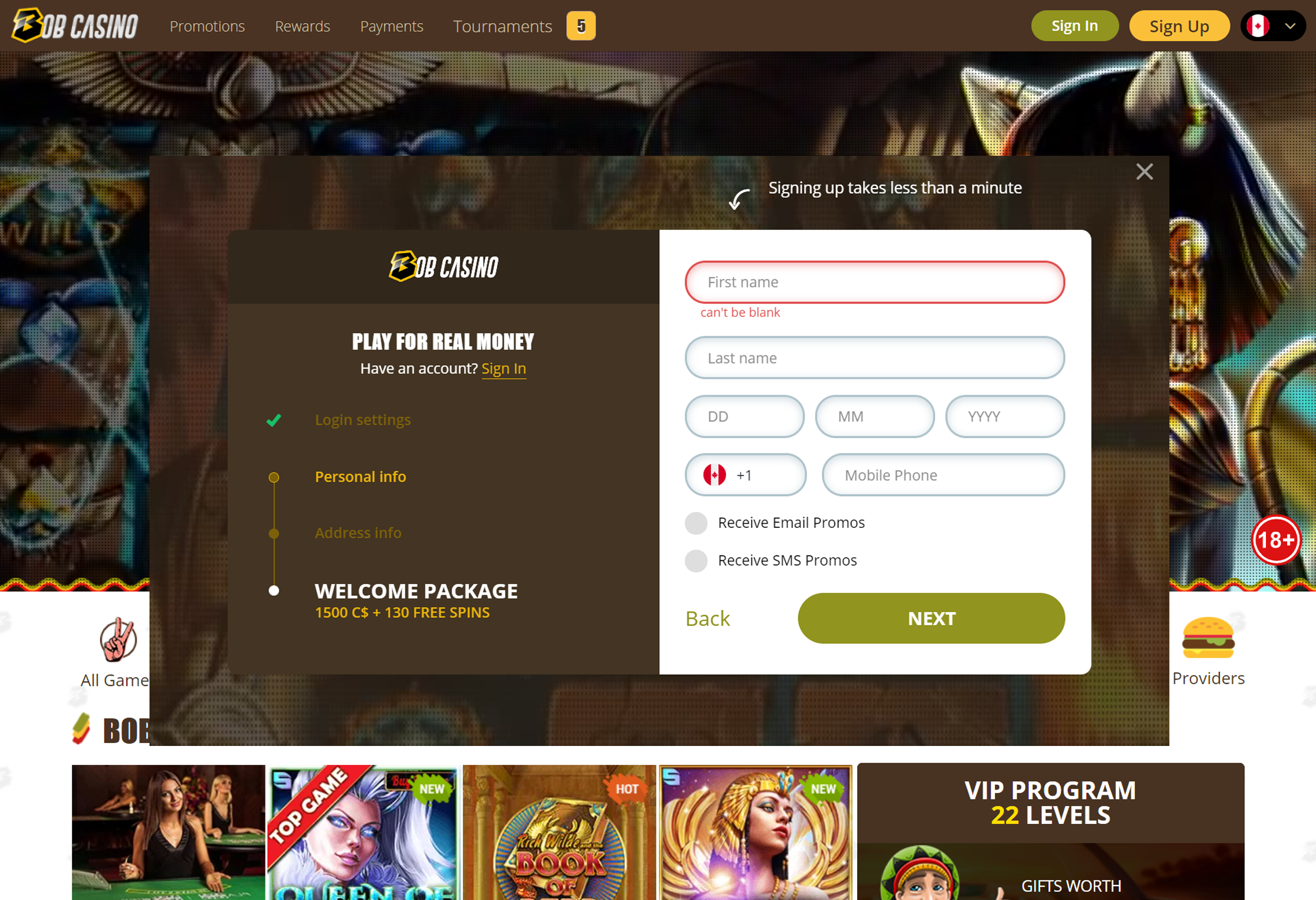Image resolution: width=1316 pixels, height=900 pixels.
Task: Click Sign In link under Have an account
Action: point(503,368)
